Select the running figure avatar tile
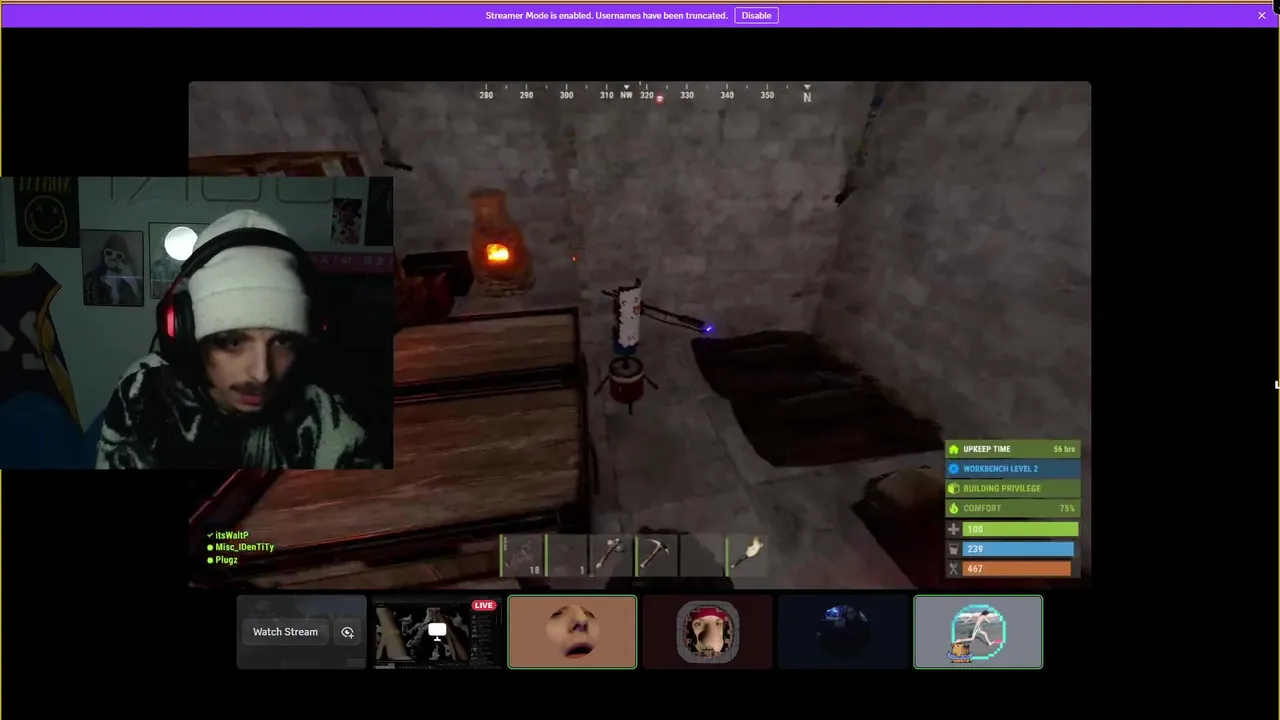Viewport: 1280px width, 720px height. (978, 632)
